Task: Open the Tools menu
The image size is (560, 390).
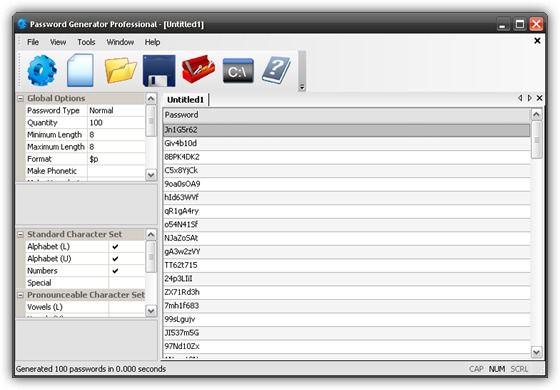Action: click(x=86, y=42)
